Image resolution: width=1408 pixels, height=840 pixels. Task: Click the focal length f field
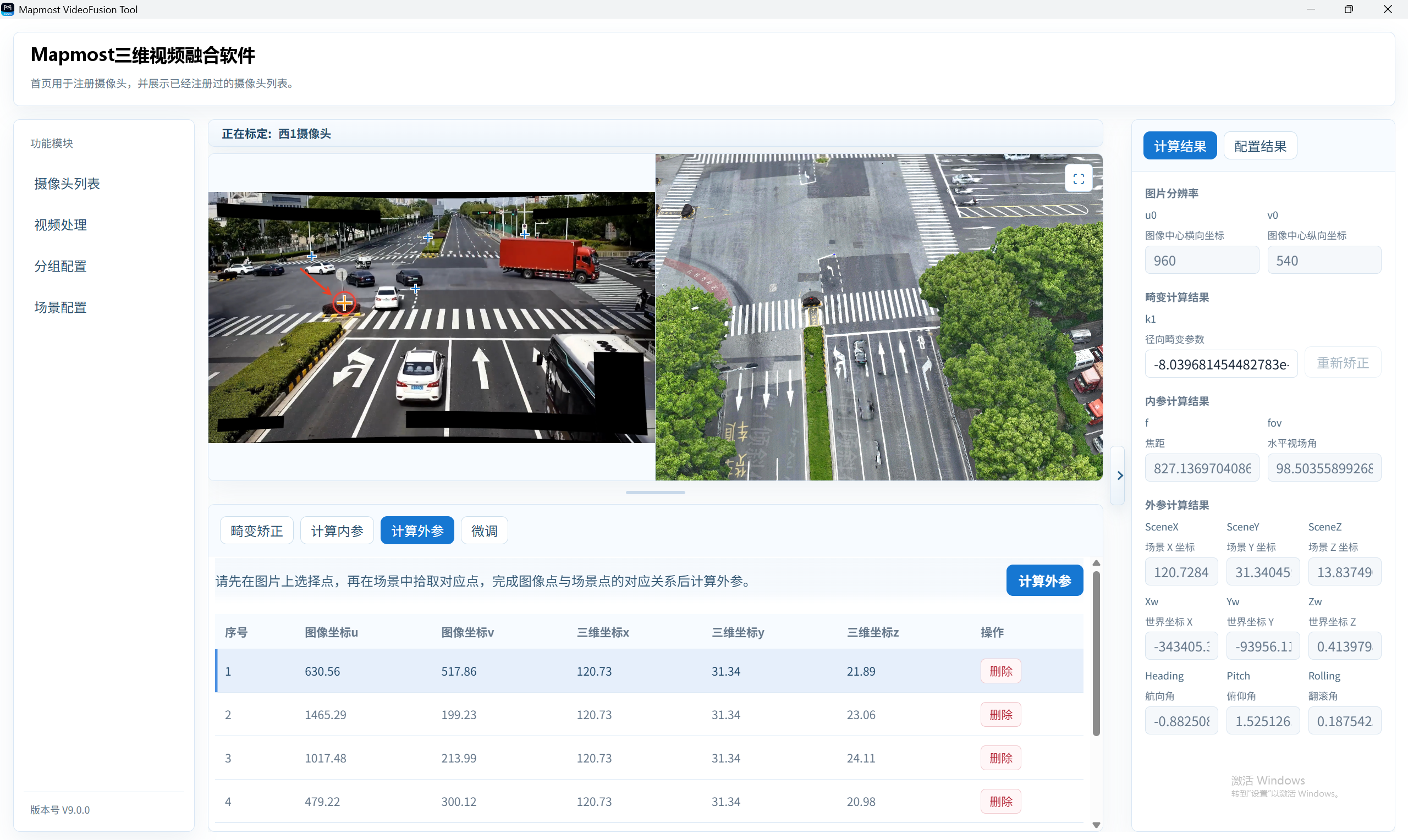click(x=1202, y=468)
